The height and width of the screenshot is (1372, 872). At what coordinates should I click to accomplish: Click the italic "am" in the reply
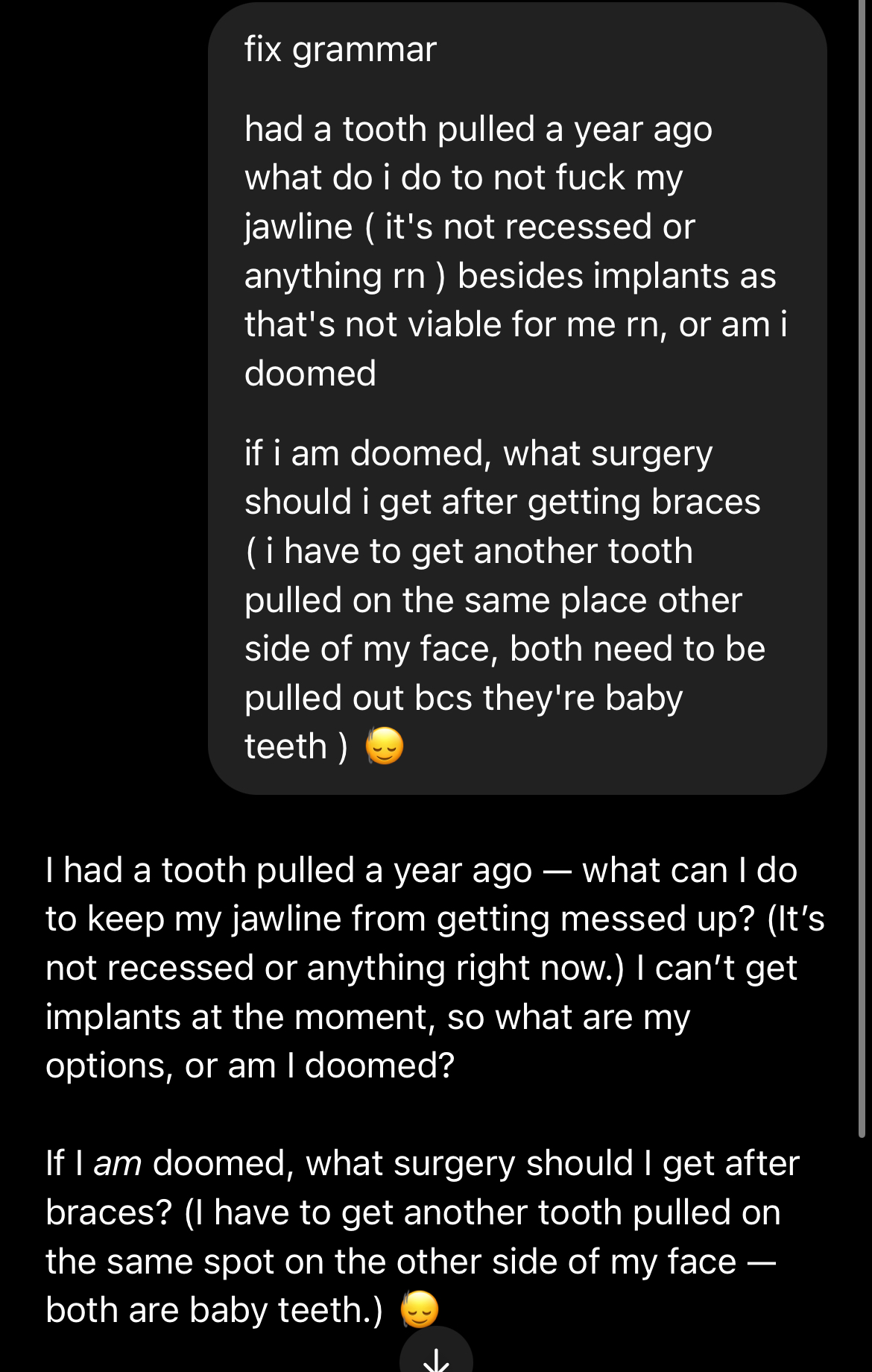click(x=118, y=1164)
